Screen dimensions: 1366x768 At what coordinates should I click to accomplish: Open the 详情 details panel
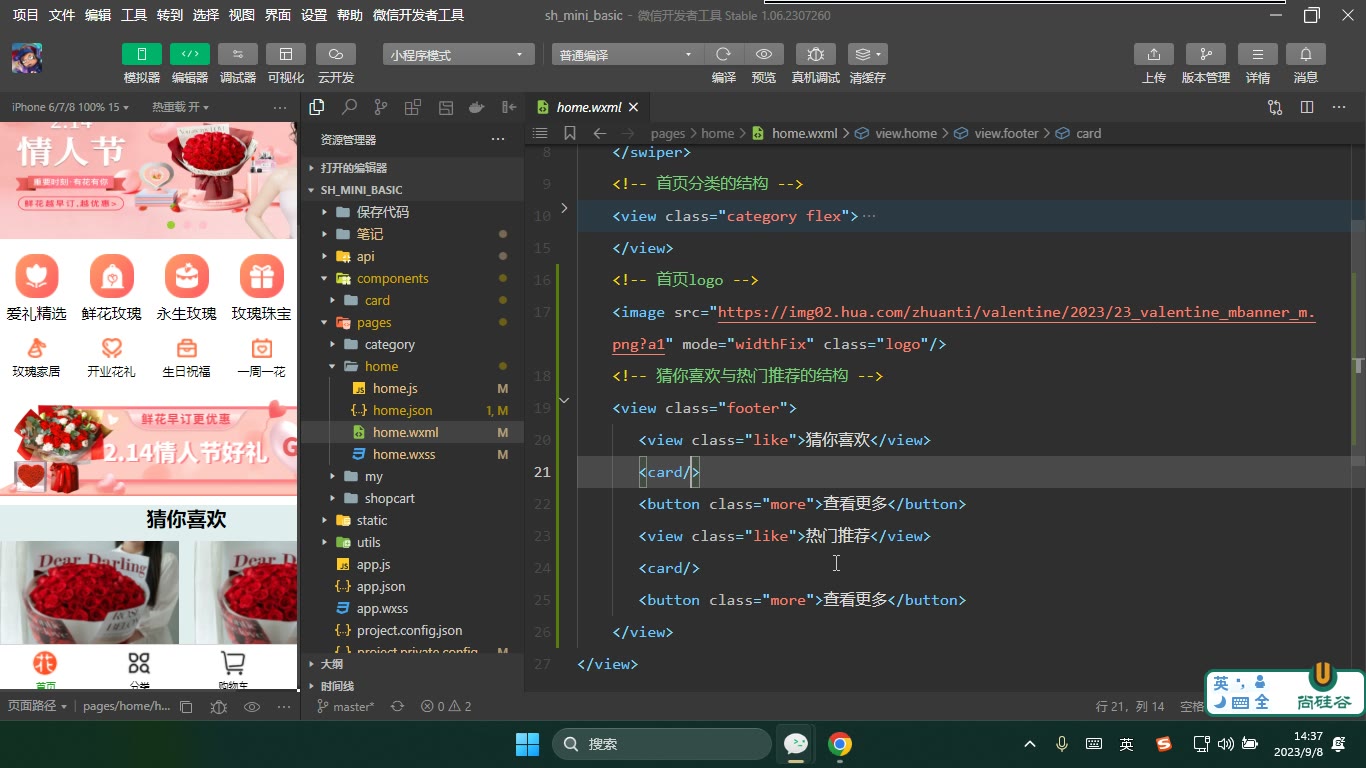(x=1258, y=54)
